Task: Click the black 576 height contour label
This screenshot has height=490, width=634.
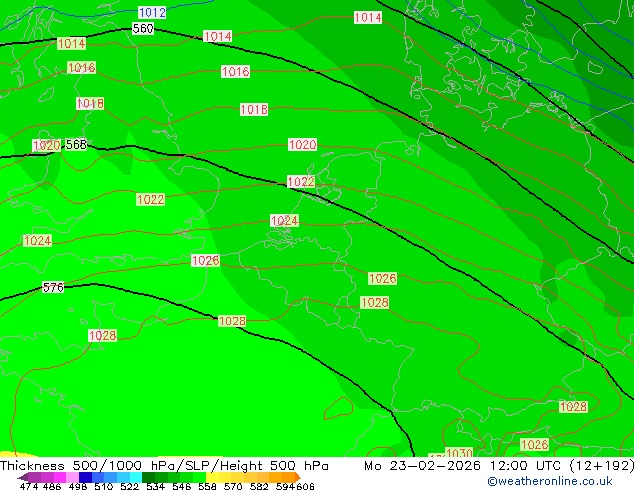Action: [x=53, y=287]
